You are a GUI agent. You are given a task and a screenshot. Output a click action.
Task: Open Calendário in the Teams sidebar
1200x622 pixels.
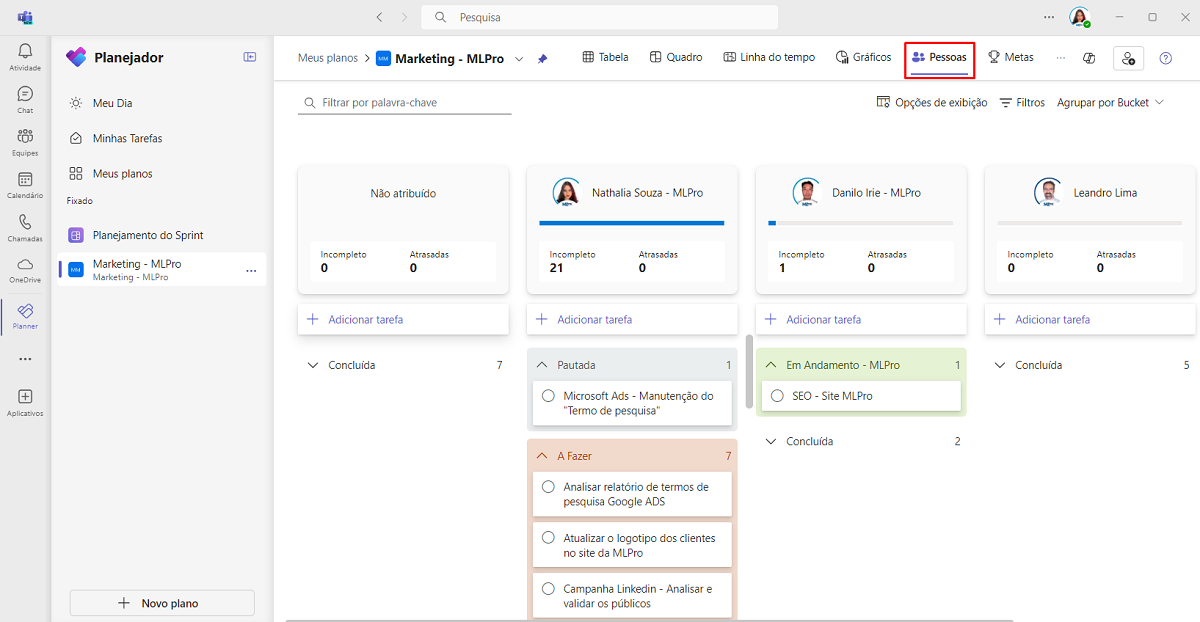[25, 185]
